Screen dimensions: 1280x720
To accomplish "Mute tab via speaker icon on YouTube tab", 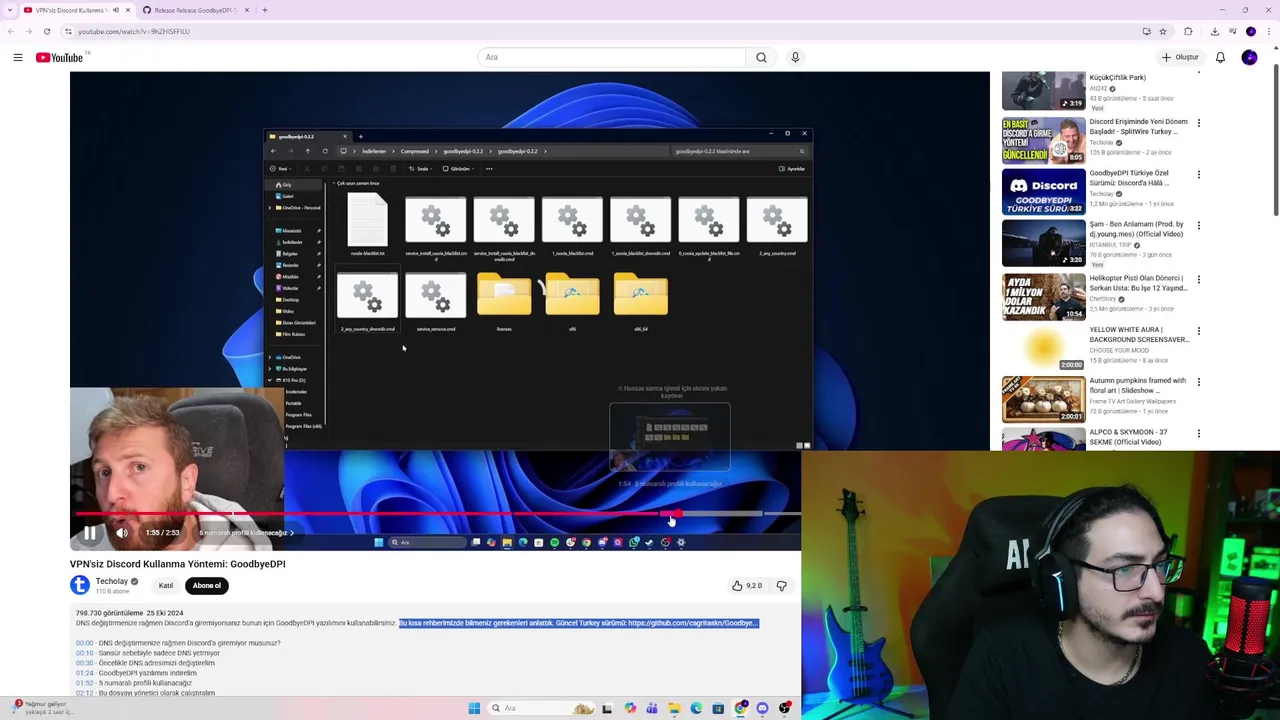I will [x=116, y=10].
